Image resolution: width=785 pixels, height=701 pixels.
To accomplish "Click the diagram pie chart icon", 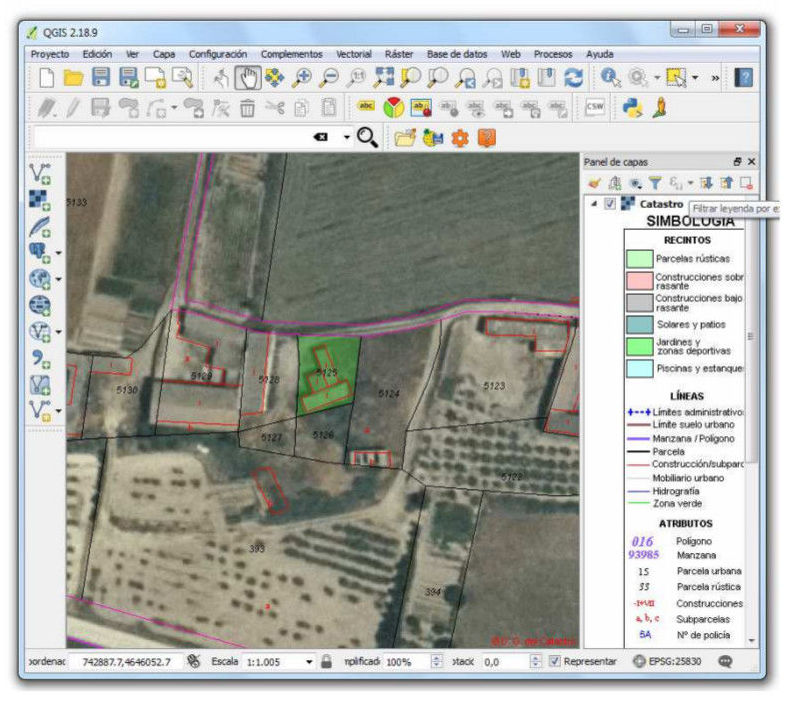I will [394, 107].
